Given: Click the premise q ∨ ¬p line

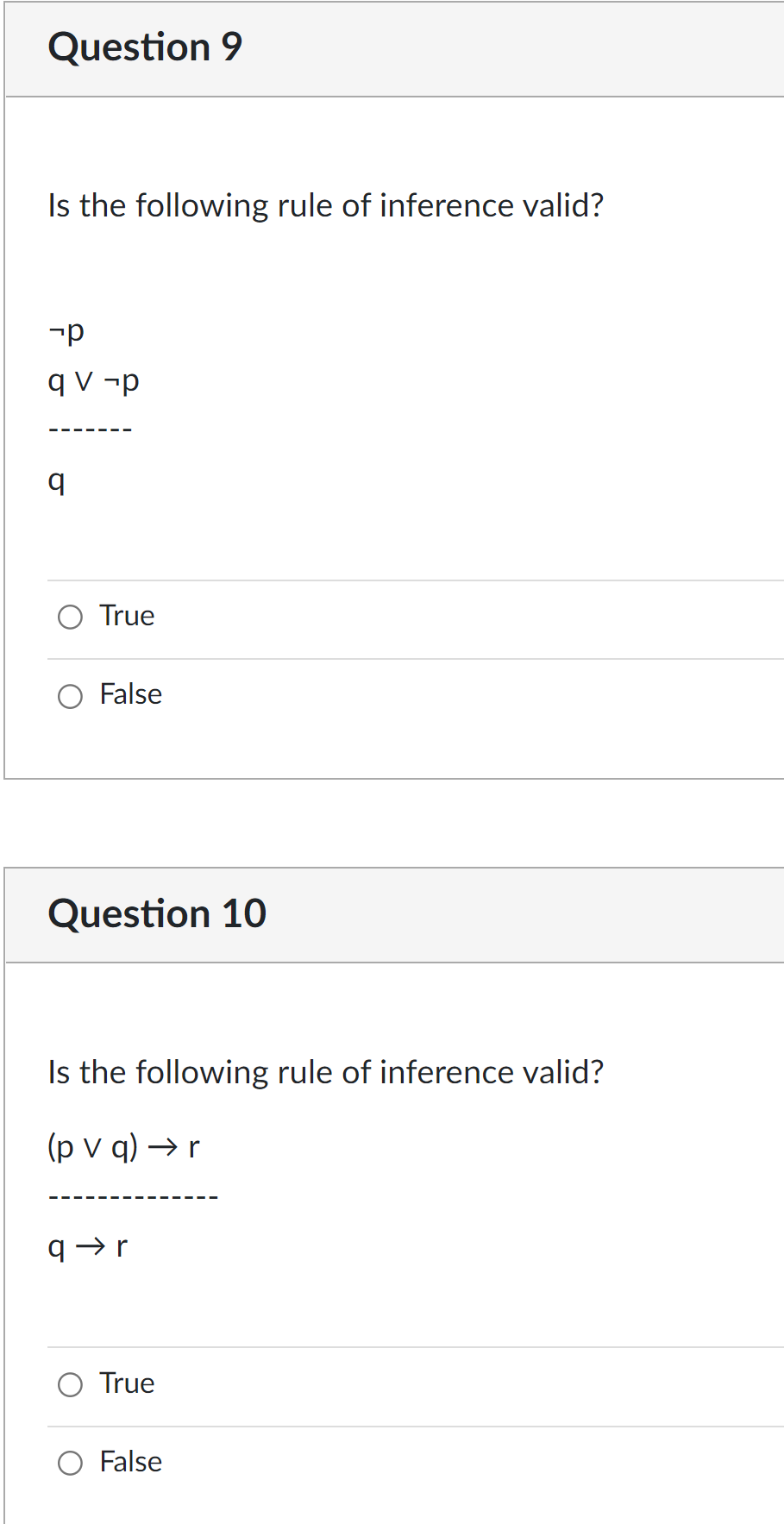Looking at the screenshot, I should 93,380.
